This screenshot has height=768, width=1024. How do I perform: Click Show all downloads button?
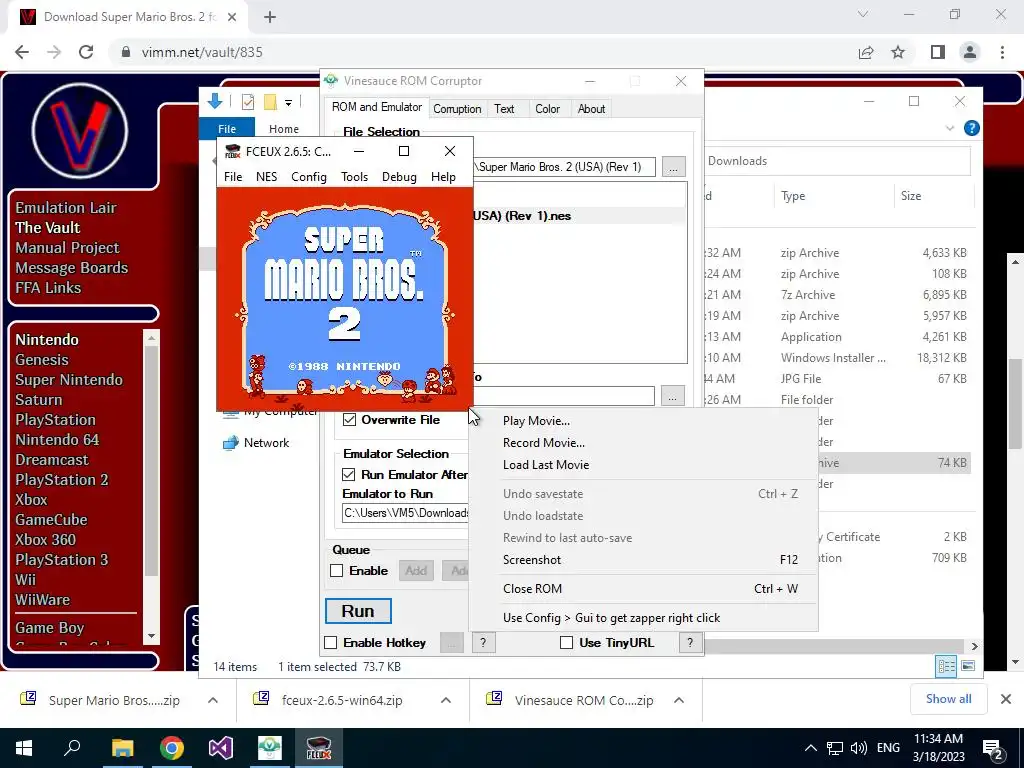coord(948,699)
